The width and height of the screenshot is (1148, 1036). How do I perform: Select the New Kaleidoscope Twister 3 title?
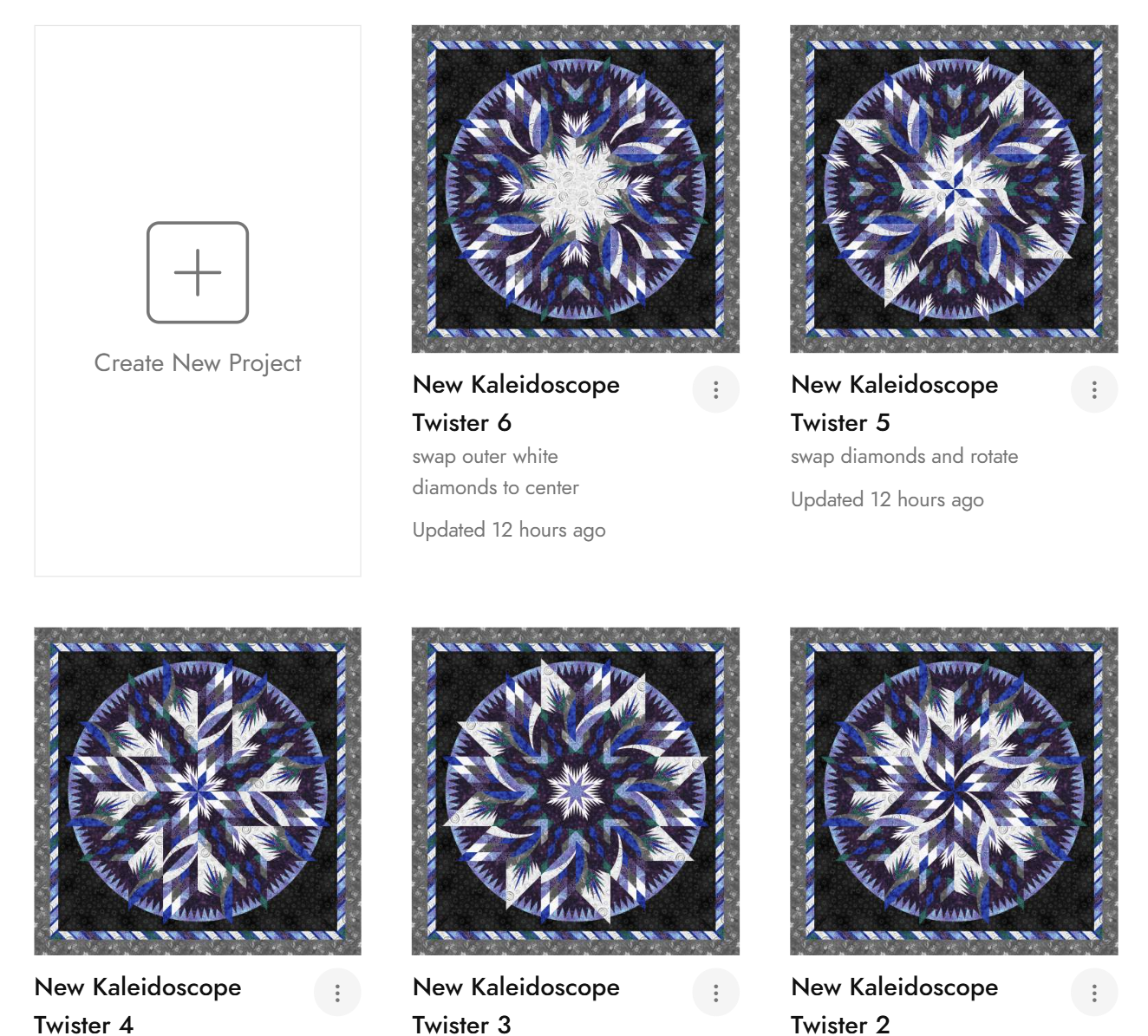pos(516,1006)
